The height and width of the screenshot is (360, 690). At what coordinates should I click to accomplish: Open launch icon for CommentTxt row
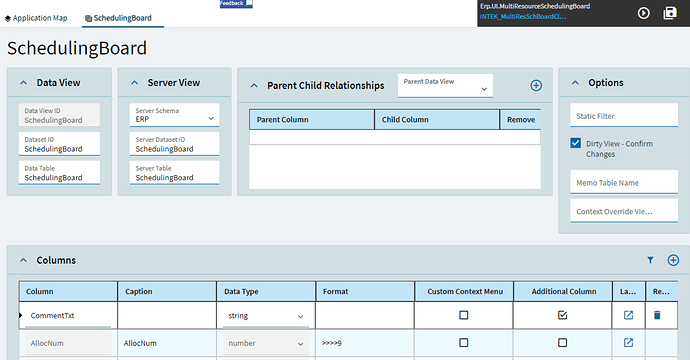click(628, 315)
